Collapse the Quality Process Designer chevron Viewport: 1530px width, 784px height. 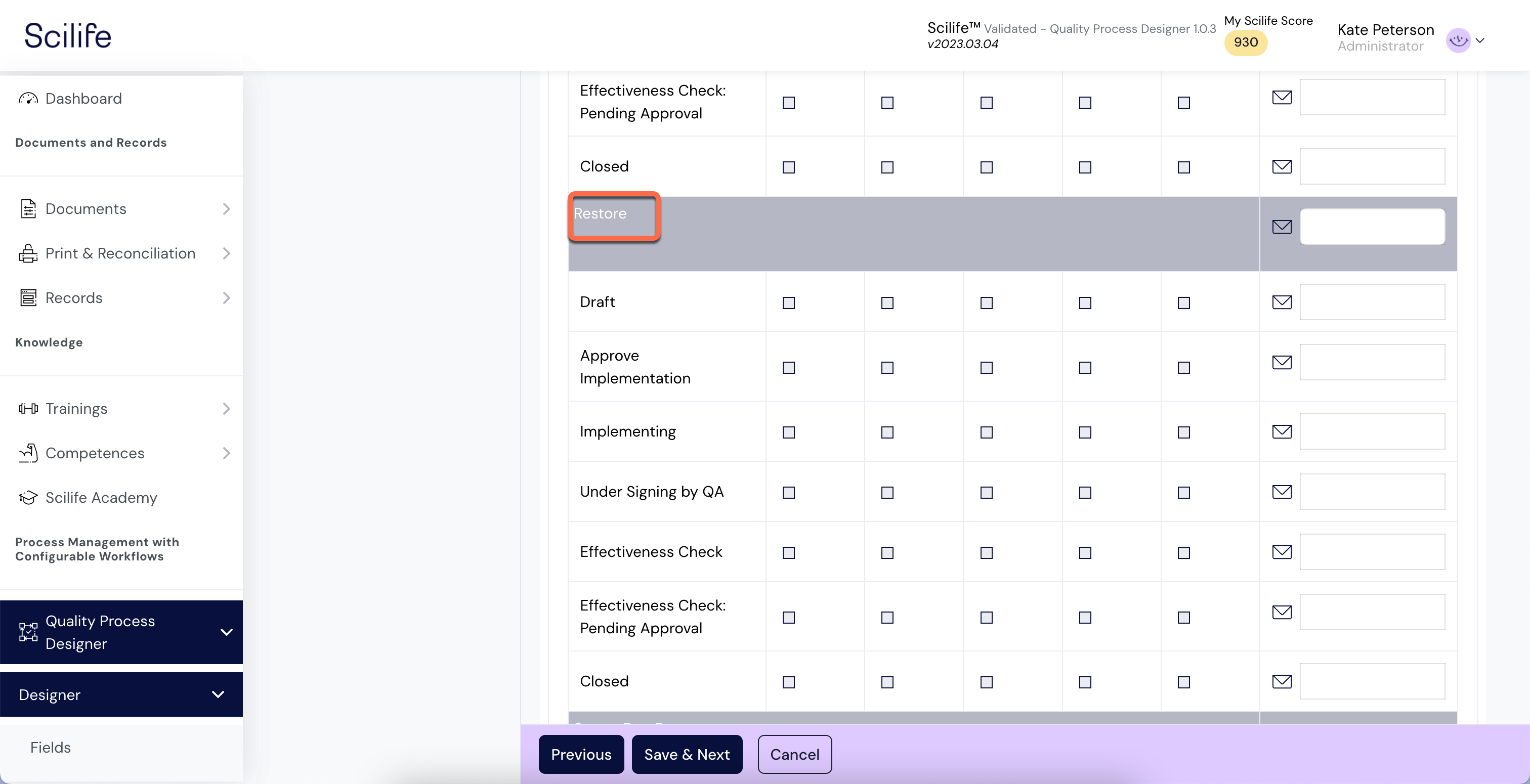click(x=226, y=632)
